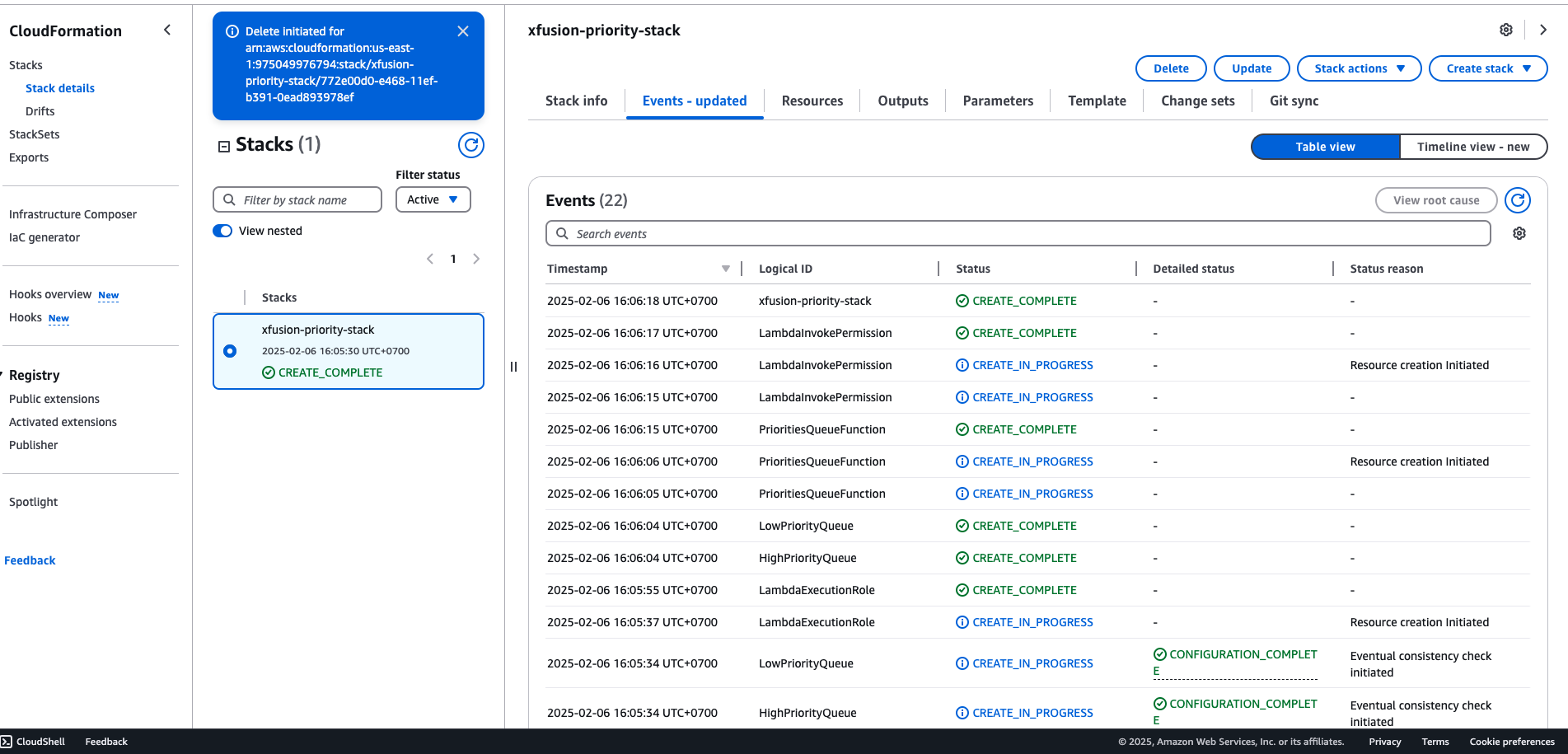Open Terms link in footer
This screenshot has width=1568, height=754.
(1435, 742)
